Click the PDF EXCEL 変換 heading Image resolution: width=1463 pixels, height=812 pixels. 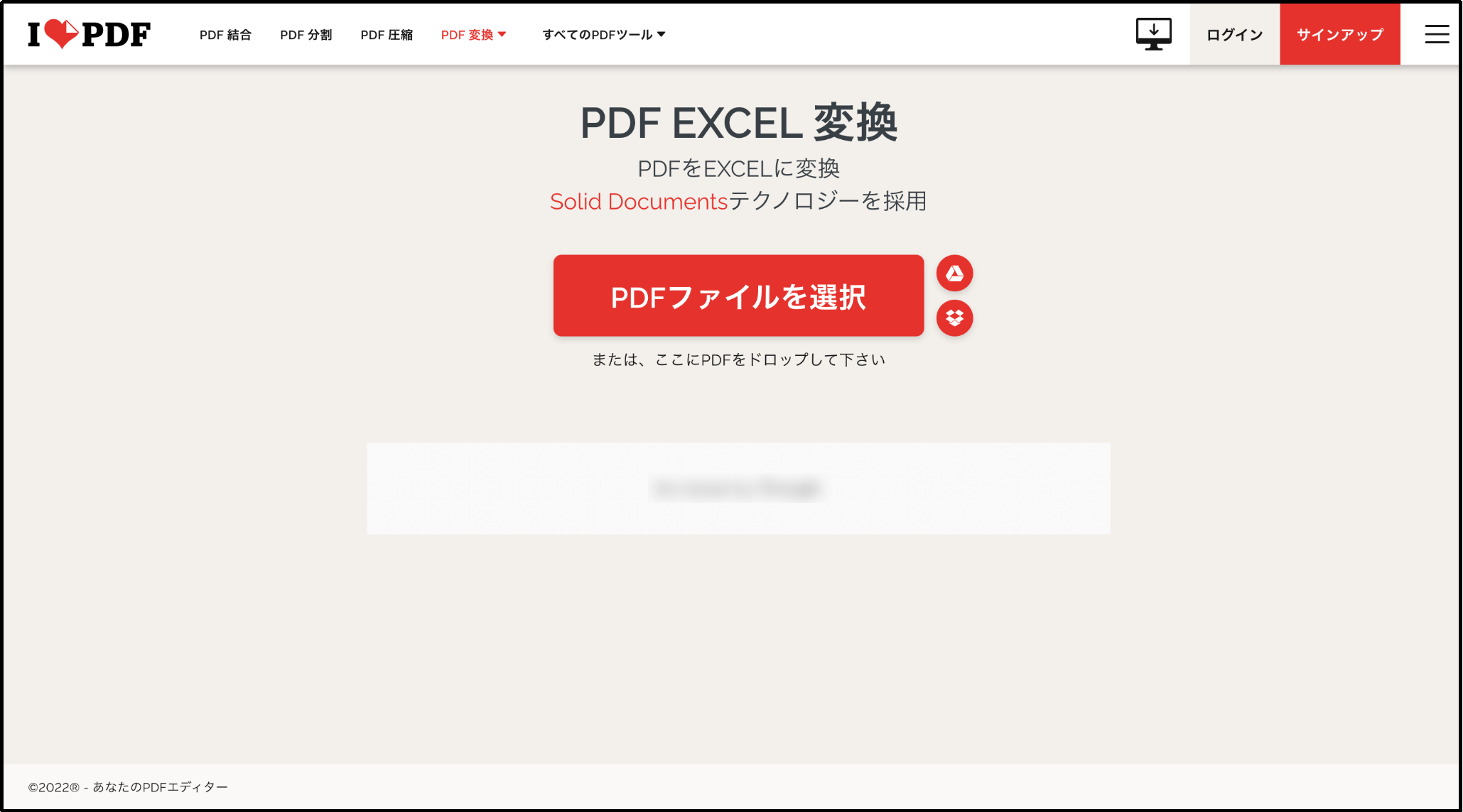click(738, 123)
